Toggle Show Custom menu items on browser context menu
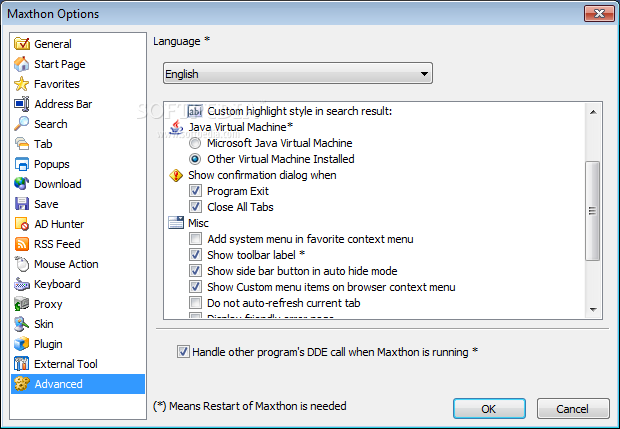The image size is (620, 429). tap(195, 287)
